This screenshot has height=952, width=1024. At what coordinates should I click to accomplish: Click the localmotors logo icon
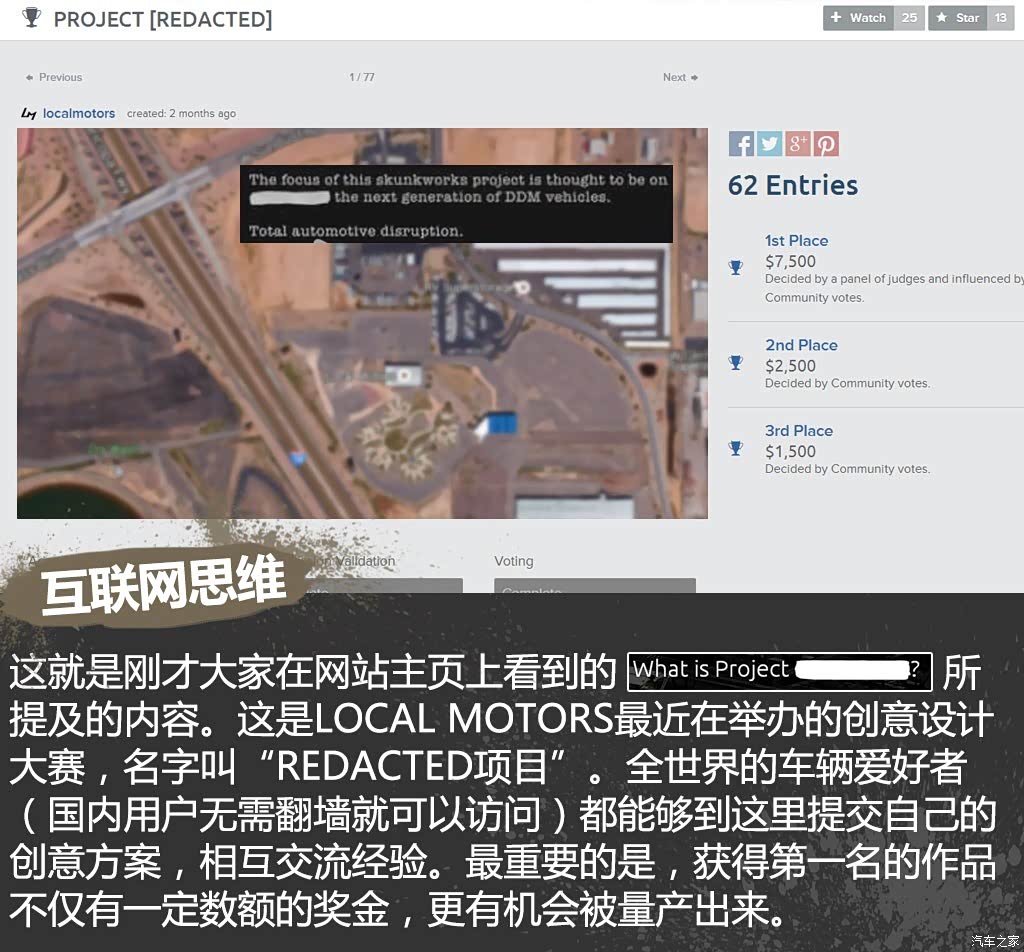(29, 114)
